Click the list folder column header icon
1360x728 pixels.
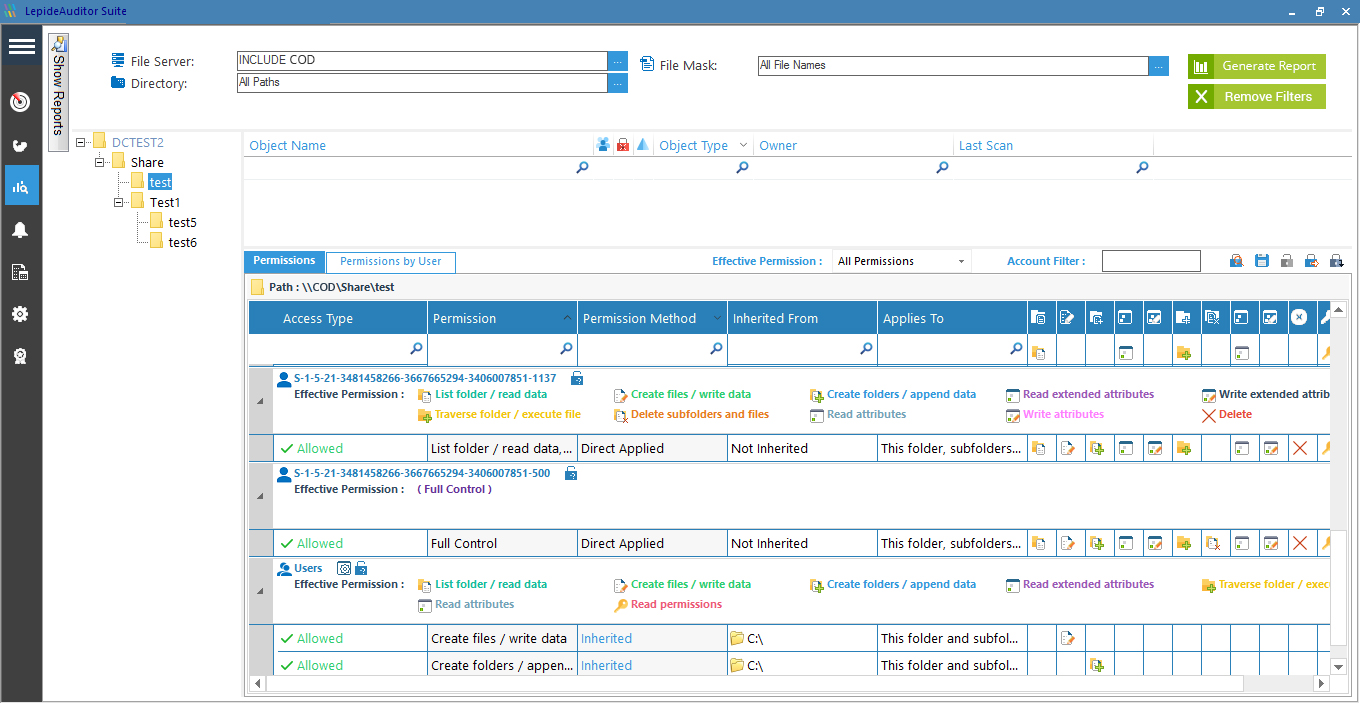[1038, 318]
